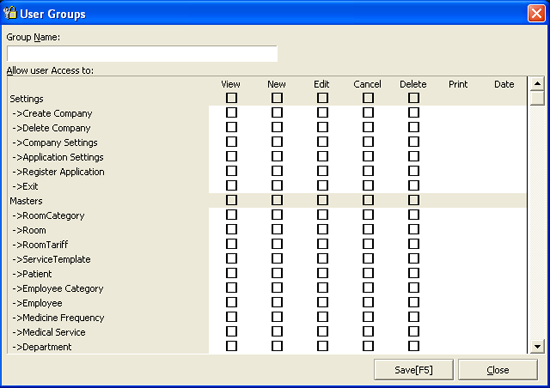Viewport: 550px width, 388px height.
Task: Check View for Settings row
Action: click(x=232, y=98)
